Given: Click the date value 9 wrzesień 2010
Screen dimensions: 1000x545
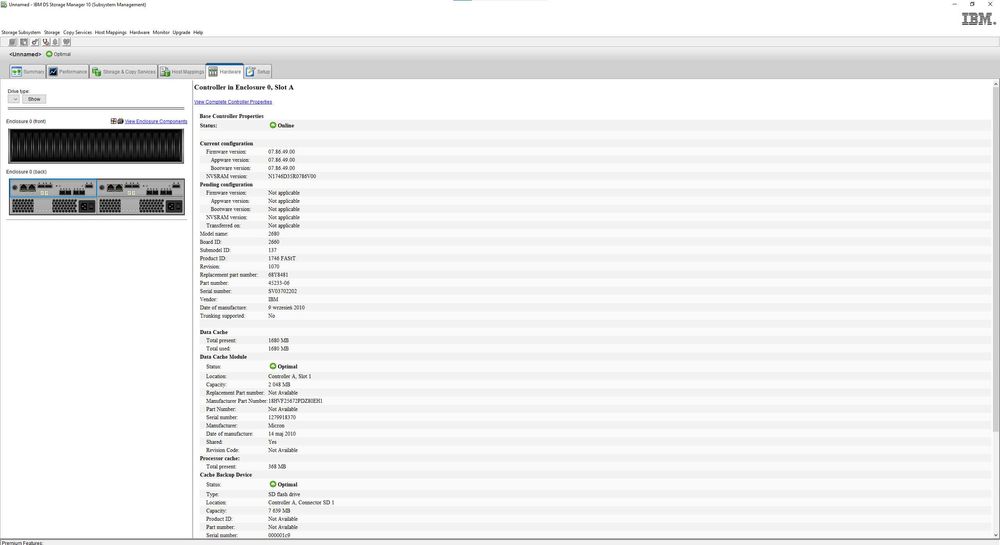Looking at the screenshot, I should (286, 307).
